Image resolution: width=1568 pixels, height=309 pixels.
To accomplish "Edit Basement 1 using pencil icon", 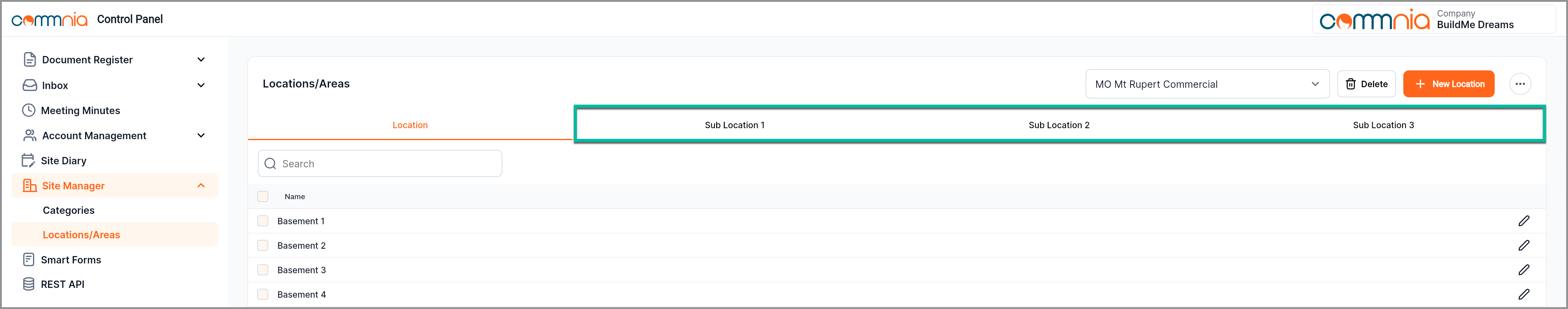I will [x=1524, y=221].
